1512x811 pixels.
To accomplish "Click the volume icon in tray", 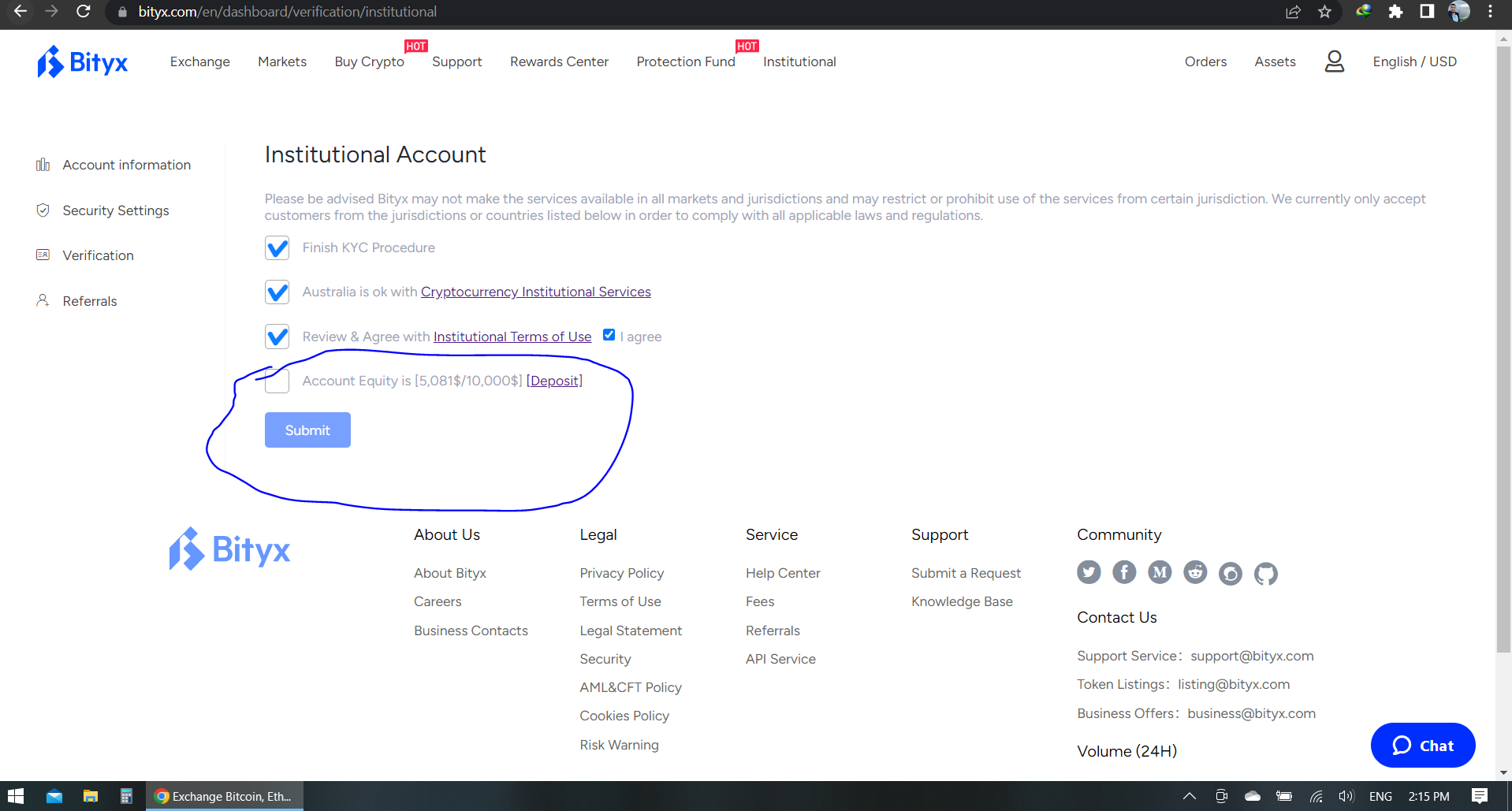I will tap(1346, 796).
